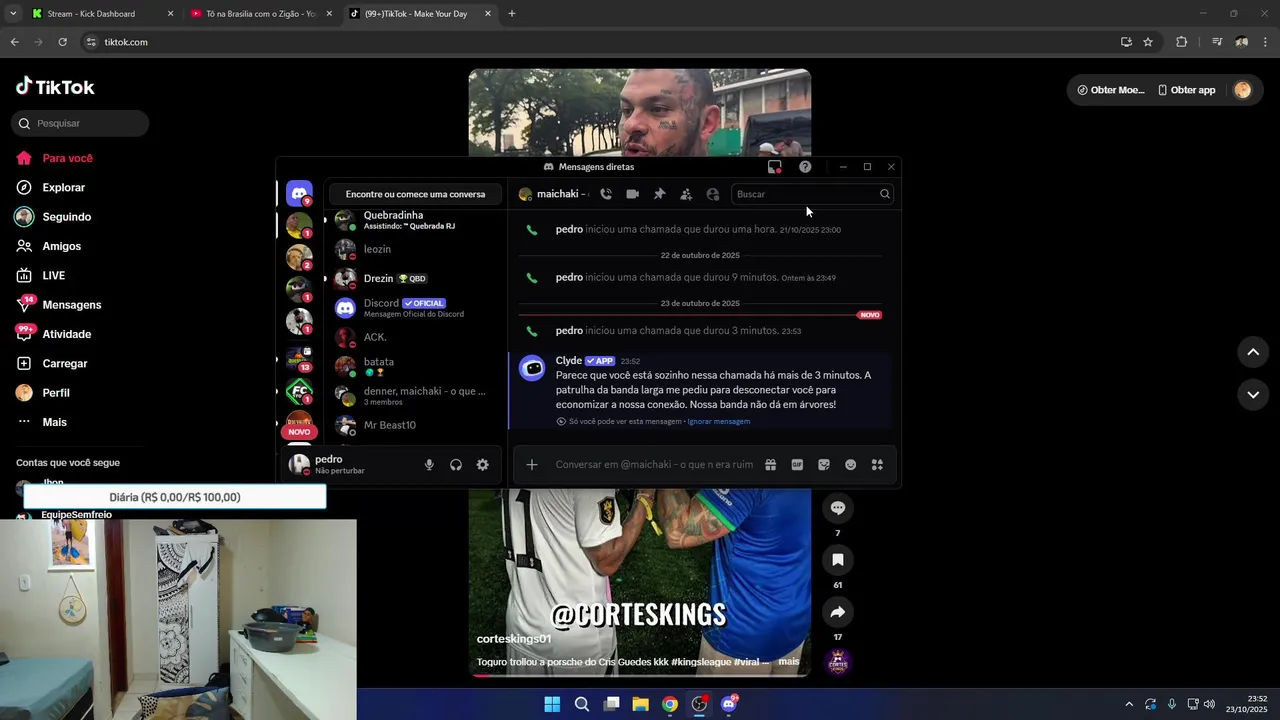
Task: Open the batata conversation in Discord
Action: [x=415, y=366]
